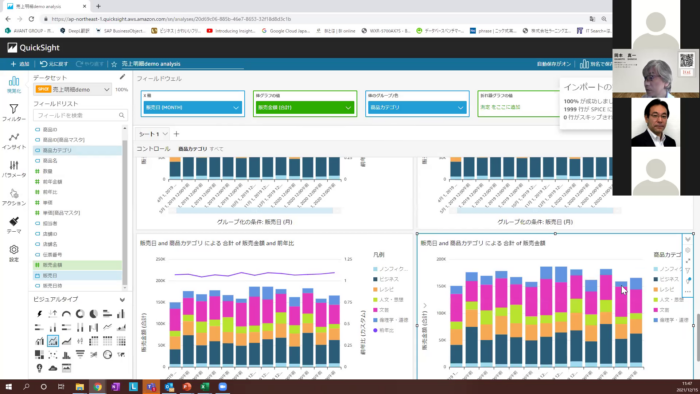Open File Explorer from the Windows taskbar
700x394 pixels.
(79, 387)
